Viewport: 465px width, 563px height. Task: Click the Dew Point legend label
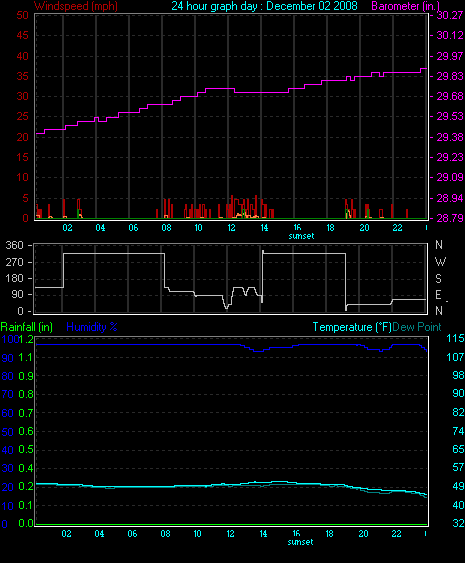click(417, 327)
